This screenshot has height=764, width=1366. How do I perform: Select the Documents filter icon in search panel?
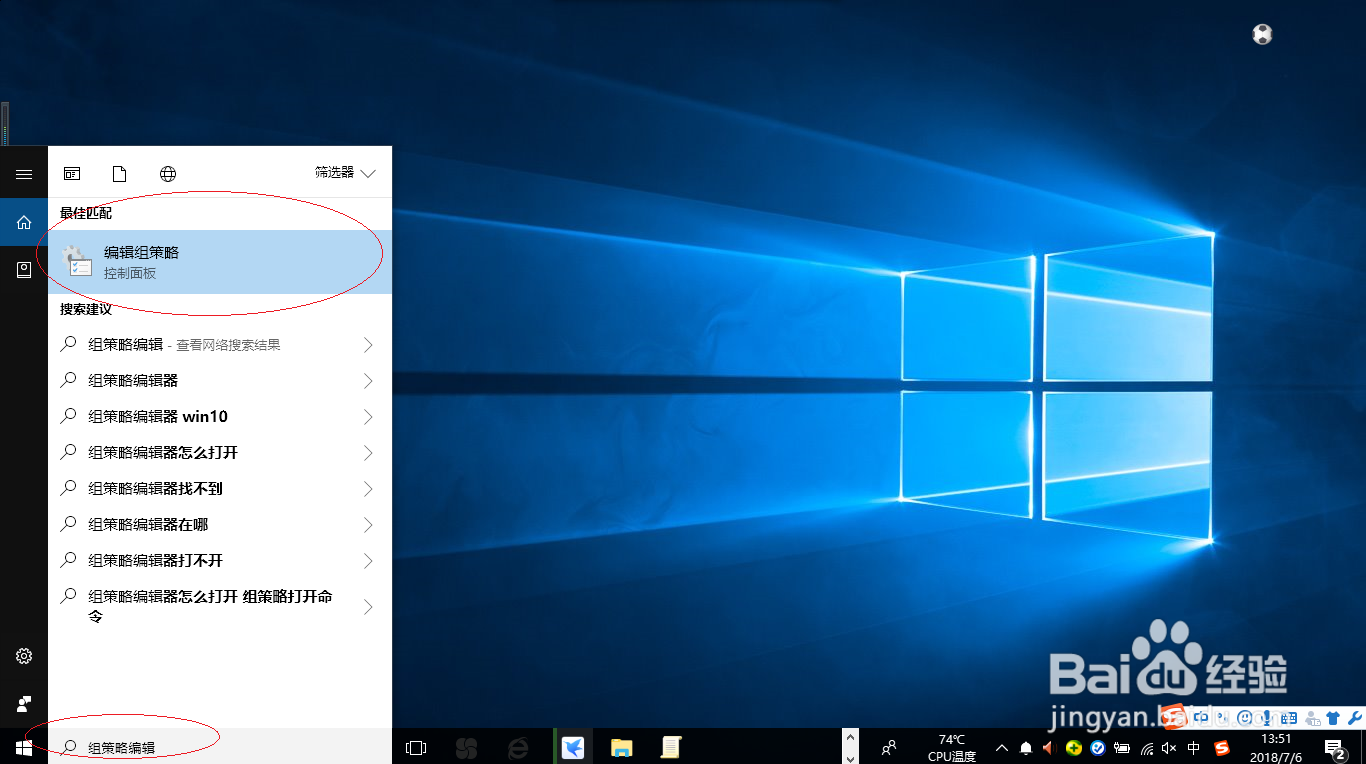119,172
